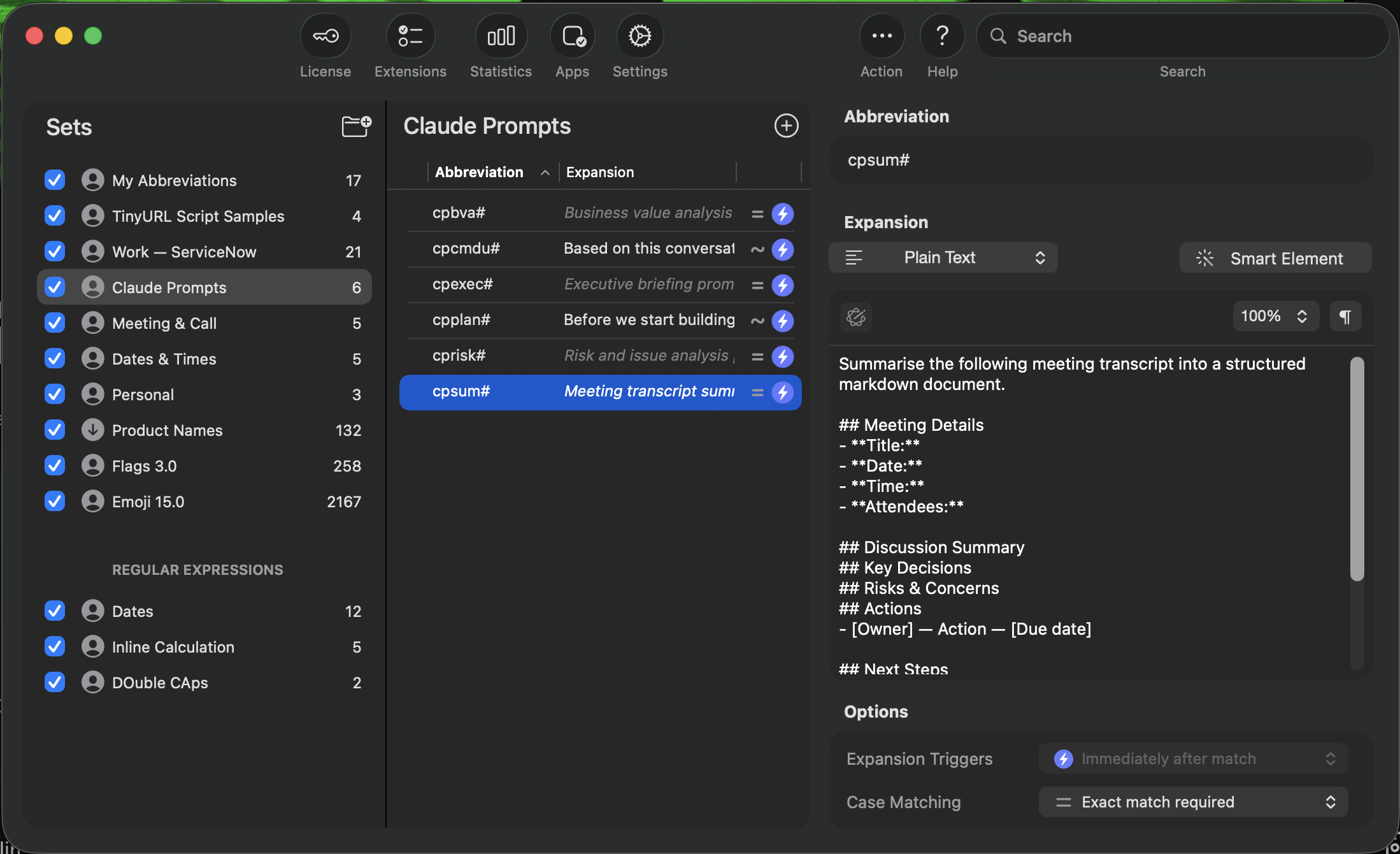
Task: Click the Action ellipsis button
Action: [882, 36]
